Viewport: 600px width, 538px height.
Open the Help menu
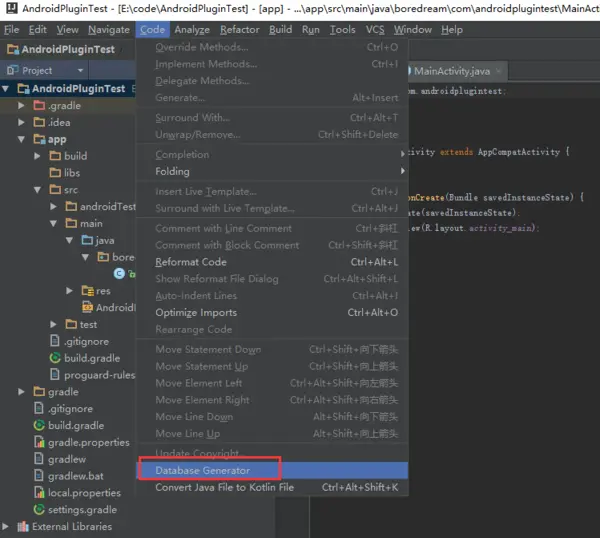(452, 29)
